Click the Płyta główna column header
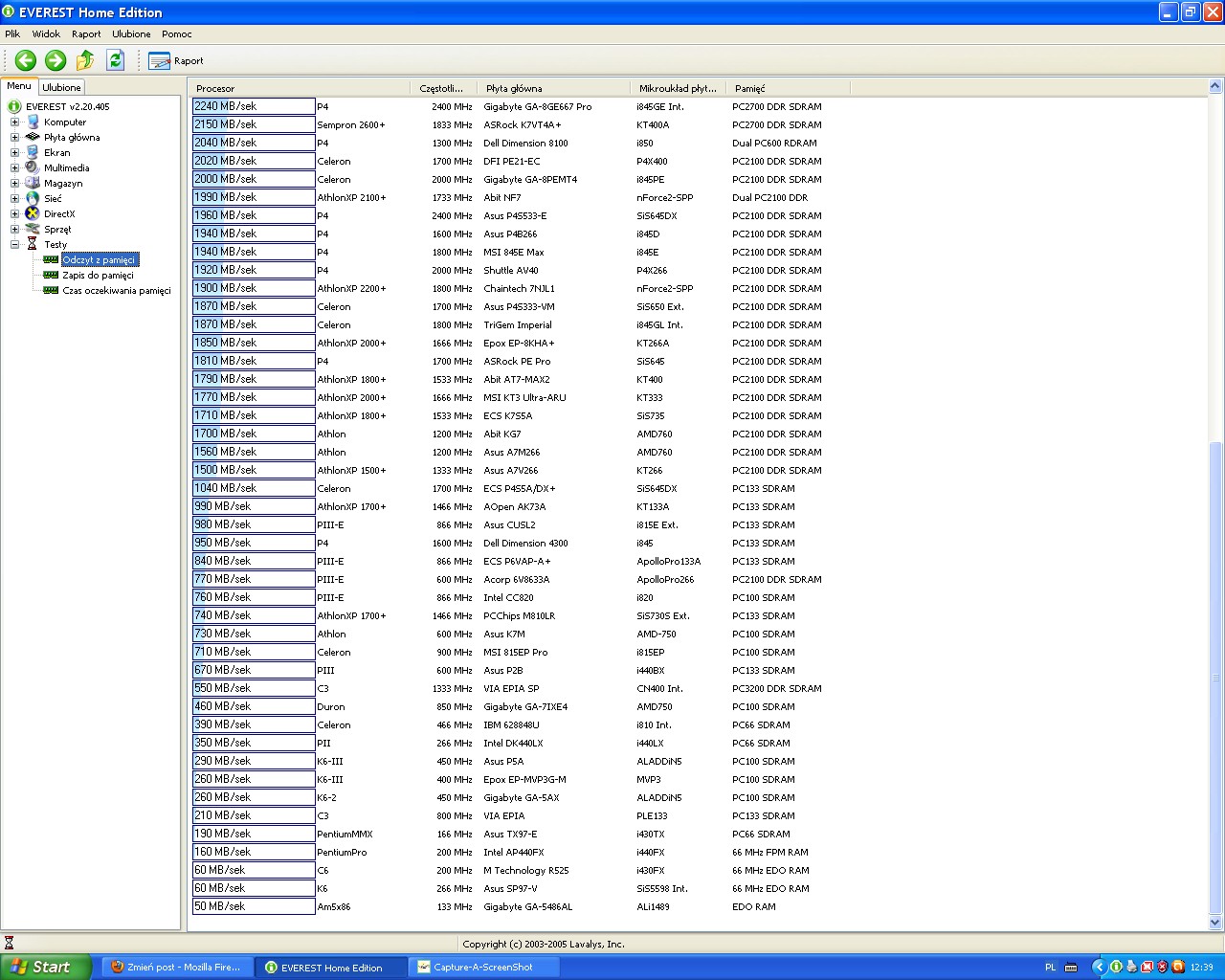The height and width of the screenshot is (980, 1225). click(x=553, y=88)
